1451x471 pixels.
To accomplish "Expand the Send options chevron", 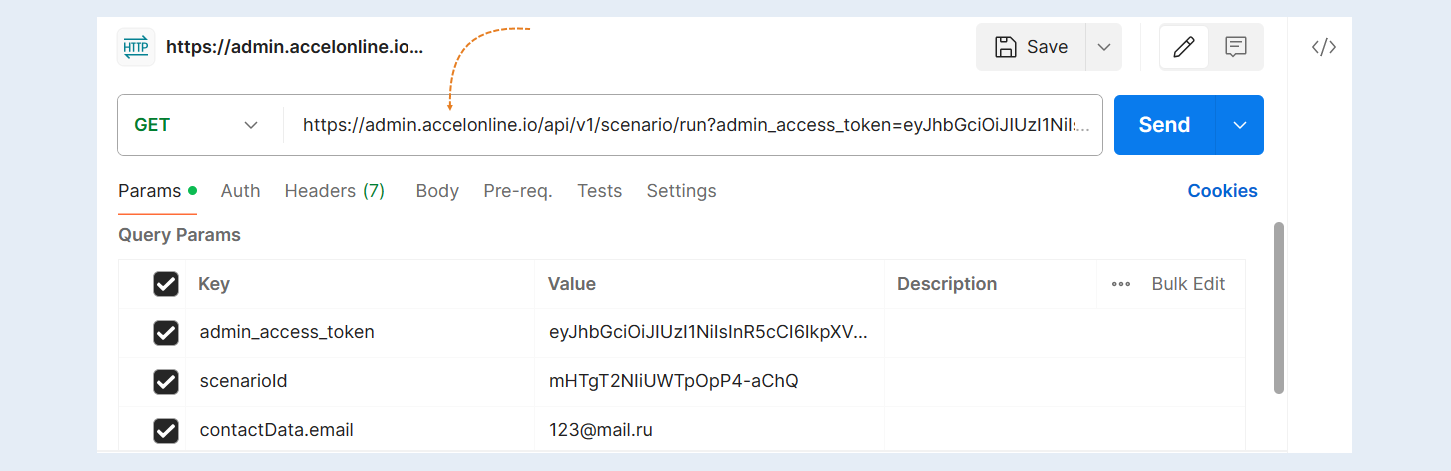I will coord(1240,125).
